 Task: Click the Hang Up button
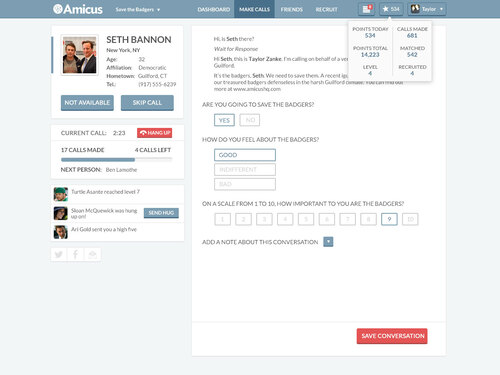(x=155, y=133)
